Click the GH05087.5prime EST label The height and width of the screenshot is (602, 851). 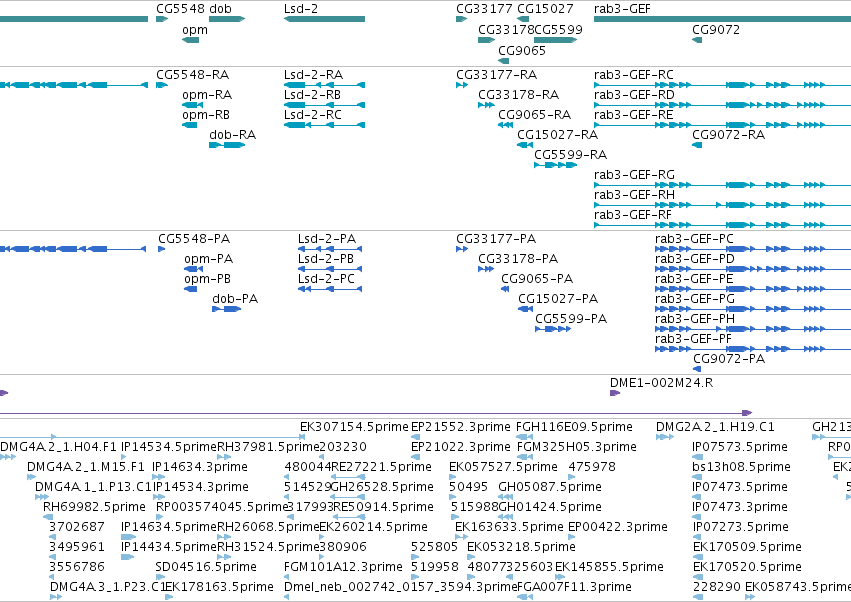(550, 487)
